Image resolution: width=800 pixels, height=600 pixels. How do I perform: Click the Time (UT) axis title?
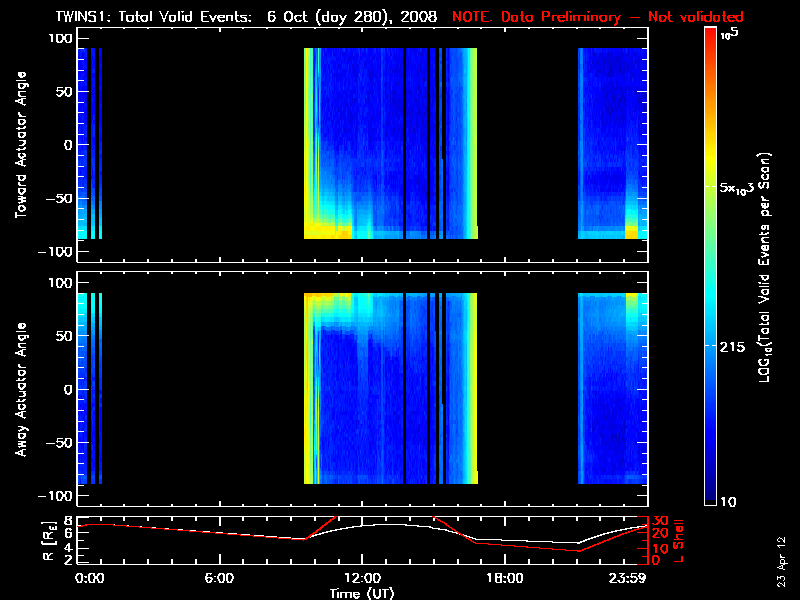pos(362,593)
